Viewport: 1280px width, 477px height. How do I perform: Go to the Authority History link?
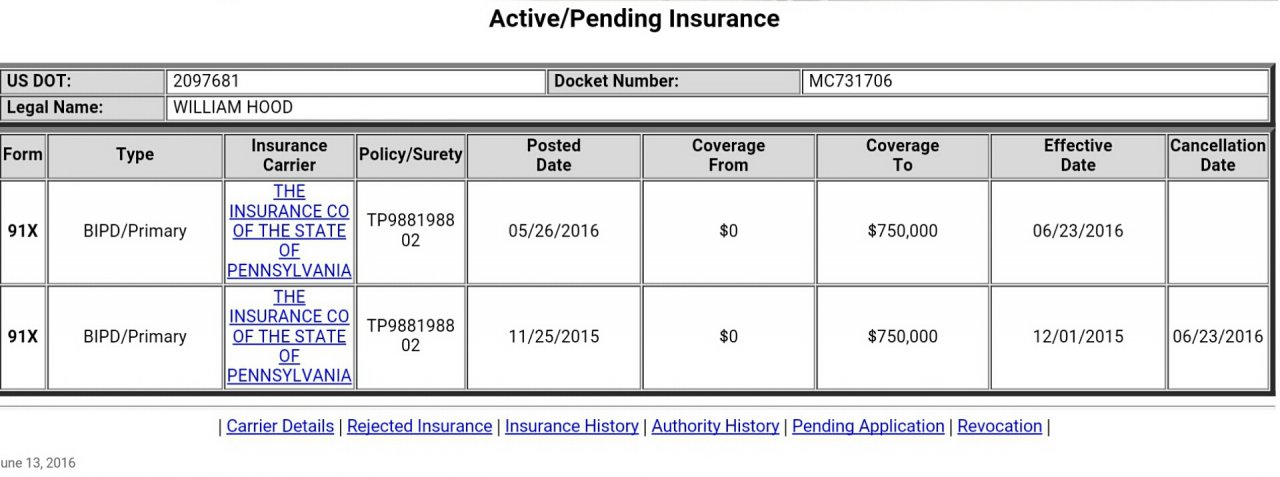(715, 426)
